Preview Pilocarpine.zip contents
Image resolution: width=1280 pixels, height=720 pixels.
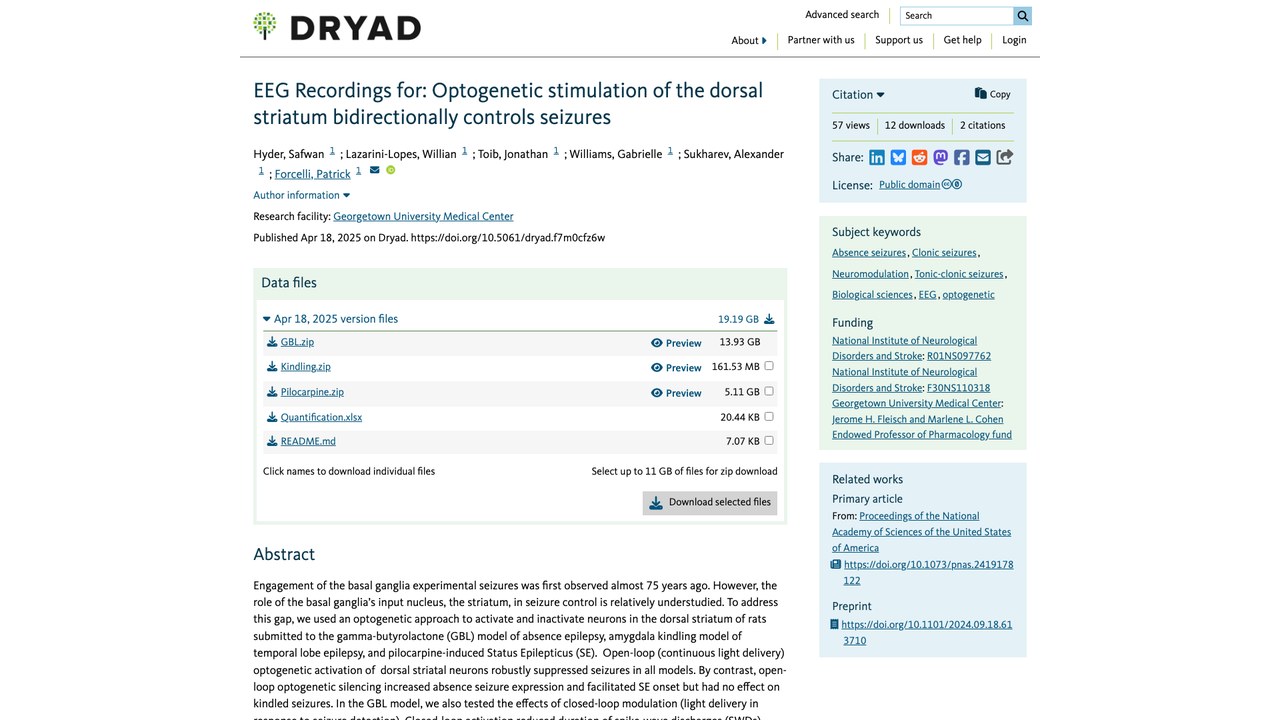tap(676, 393)
